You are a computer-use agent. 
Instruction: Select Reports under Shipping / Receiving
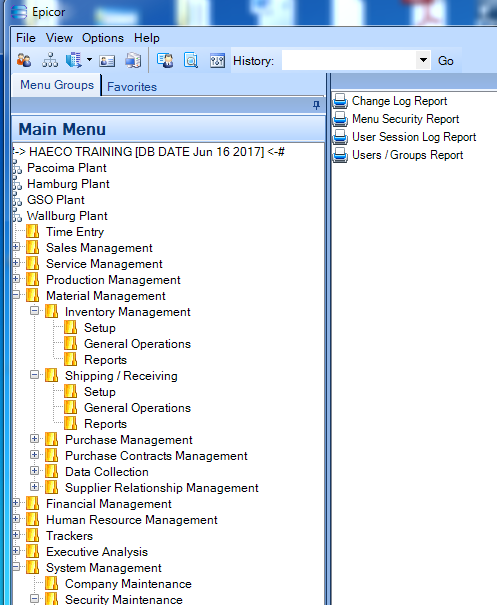[105, 424]
